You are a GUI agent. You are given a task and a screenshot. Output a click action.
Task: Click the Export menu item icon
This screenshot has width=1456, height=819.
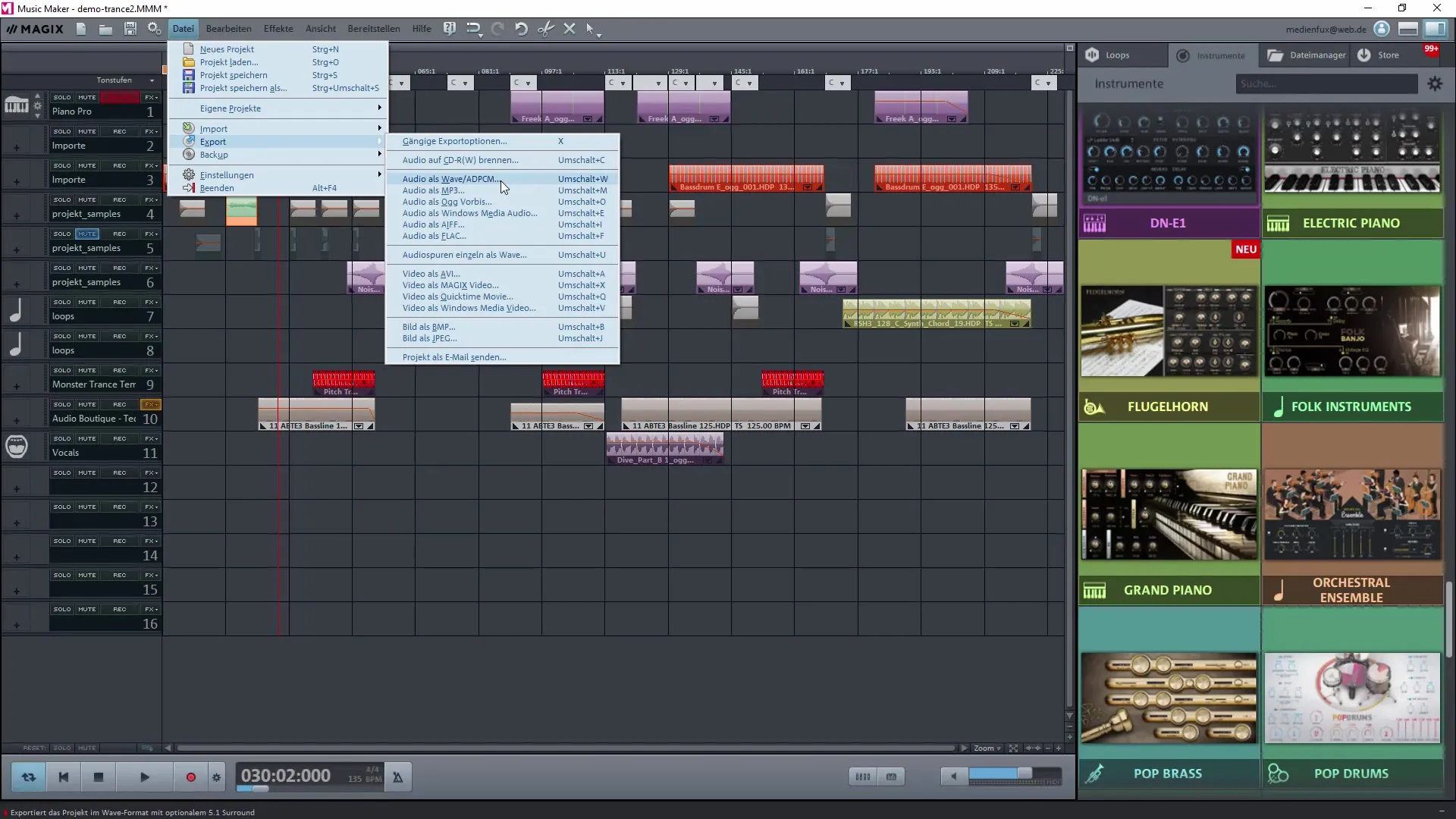189,141
